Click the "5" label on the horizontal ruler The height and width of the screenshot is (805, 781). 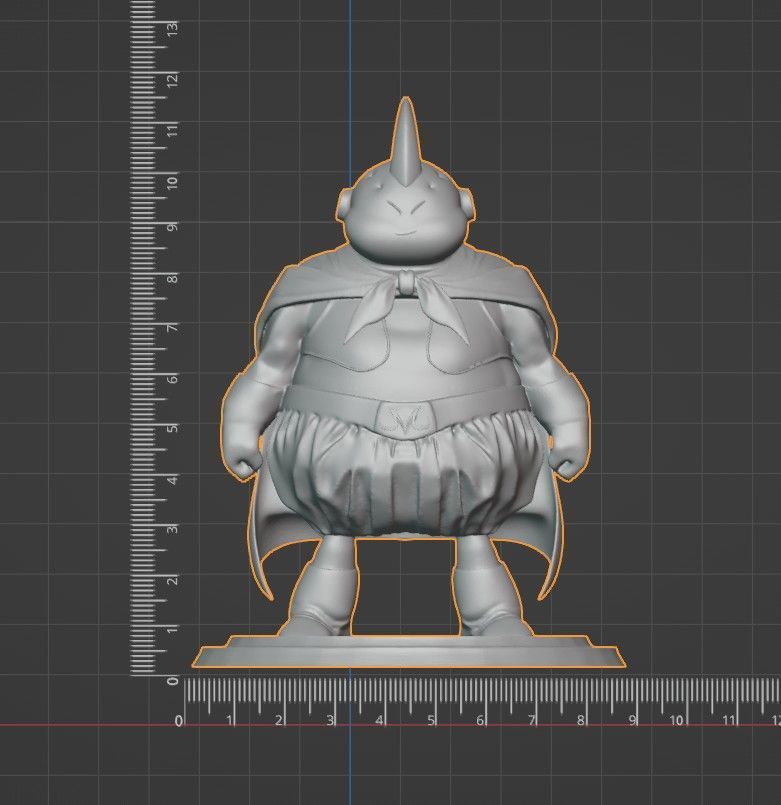coord(431,720)
